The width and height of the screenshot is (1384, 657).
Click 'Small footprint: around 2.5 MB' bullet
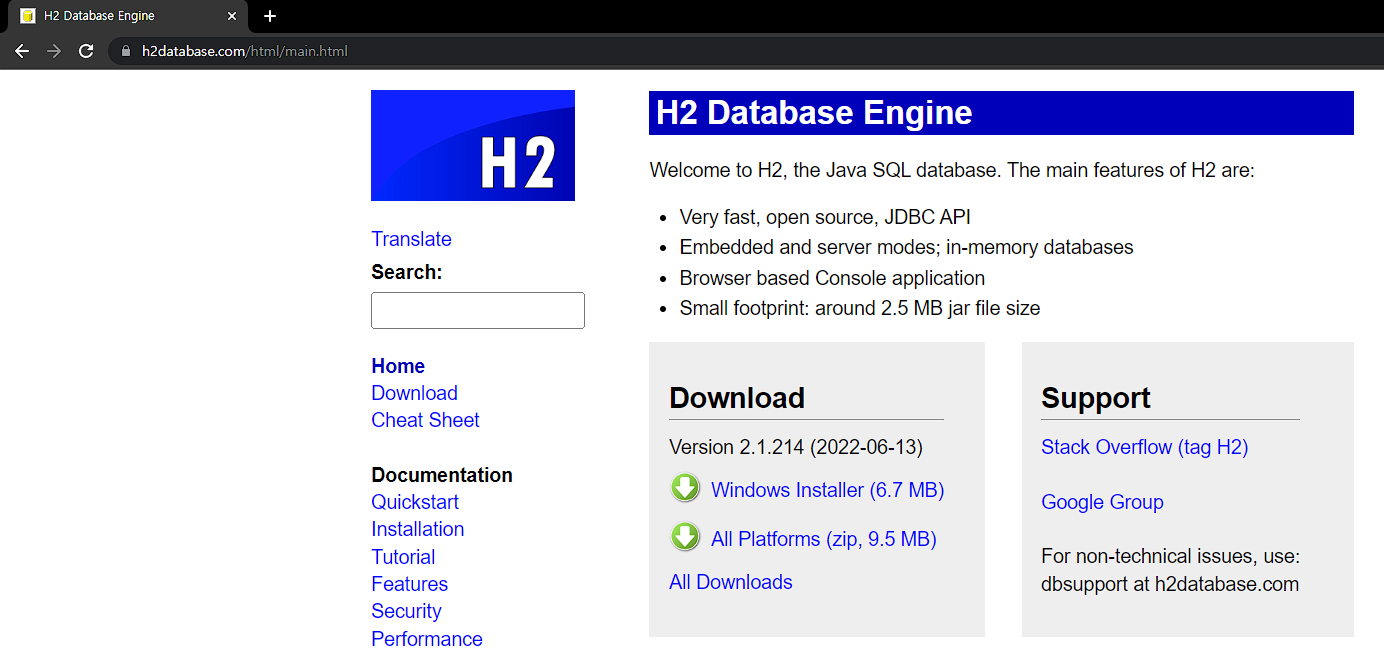click(860, 308)
